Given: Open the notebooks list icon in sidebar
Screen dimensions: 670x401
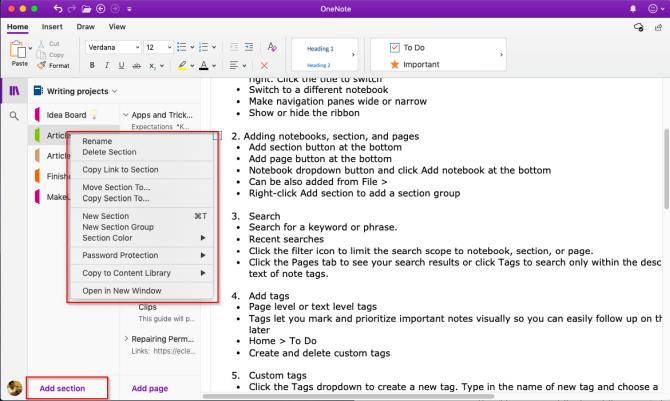Looking at the screenshot, I should click(14, 91).
